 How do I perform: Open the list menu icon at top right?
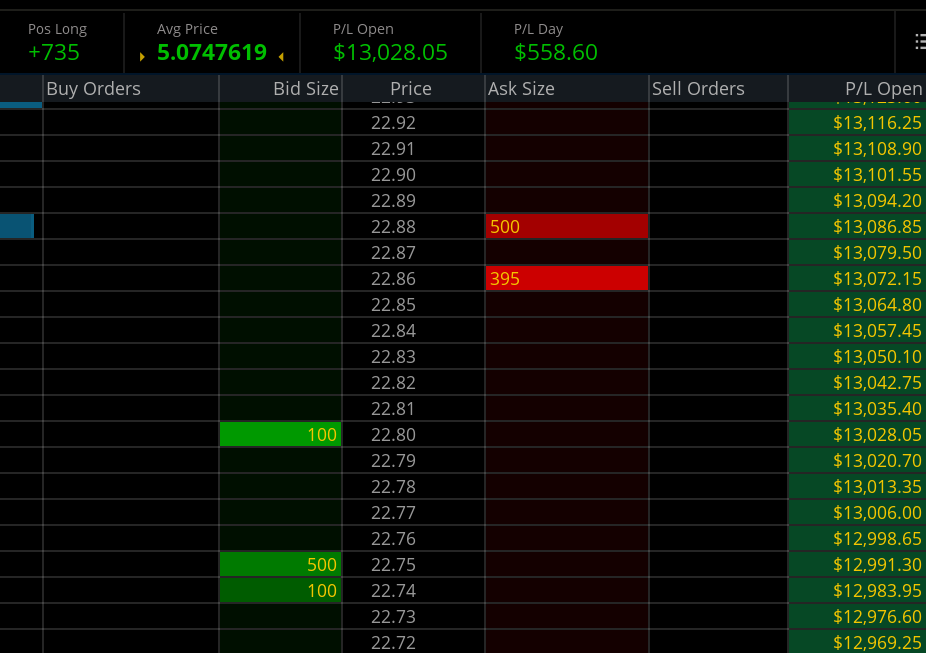920,41
